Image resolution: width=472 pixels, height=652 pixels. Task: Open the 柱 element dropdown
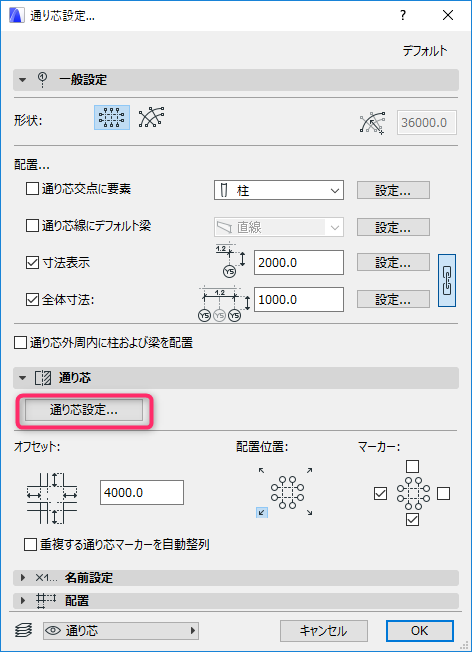pyautogui.click(x=279, y=190)
